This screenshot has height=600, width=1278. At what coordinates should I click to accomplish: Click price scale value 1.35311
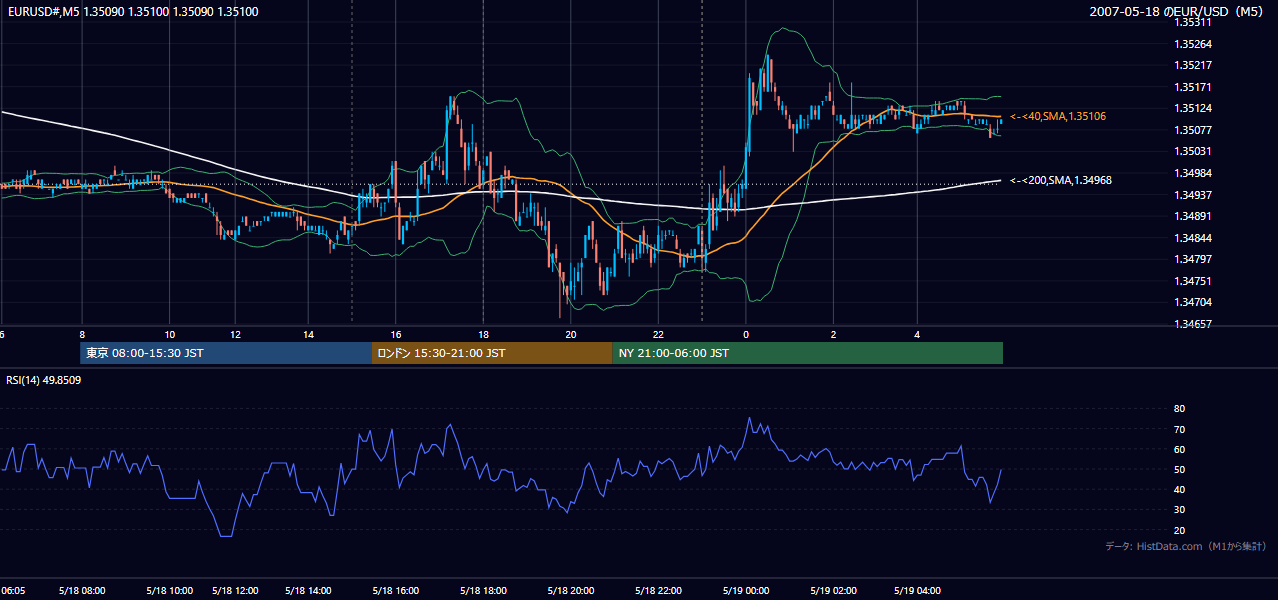(x=1193, y=22)
